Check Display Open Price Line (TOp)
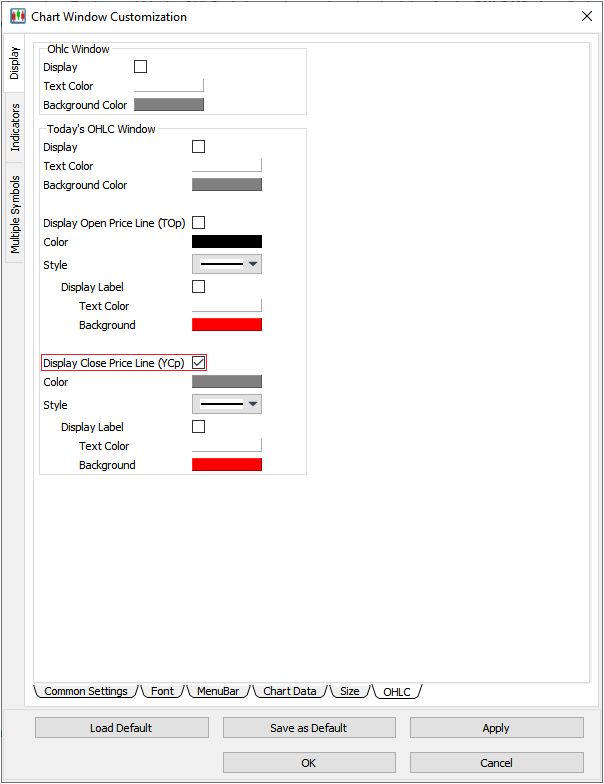The width and height of the screenshot is (604, 784). 198,223
